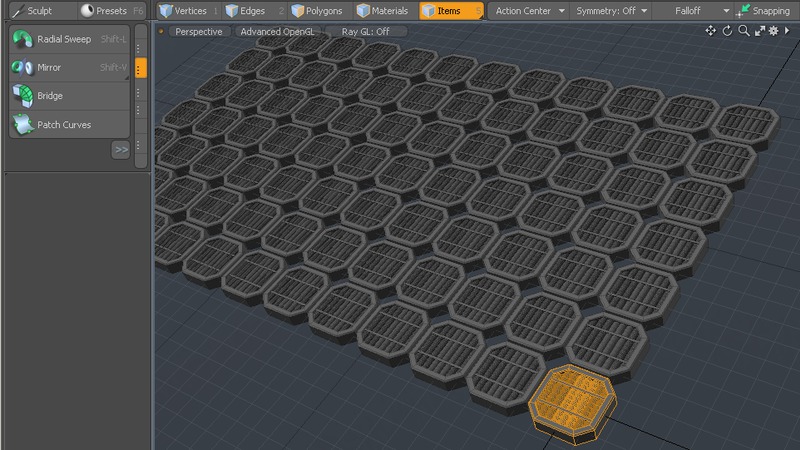The image size is (800, 450).
Task: Click the viewport rotate icon
Action: [x=728, y=31]
